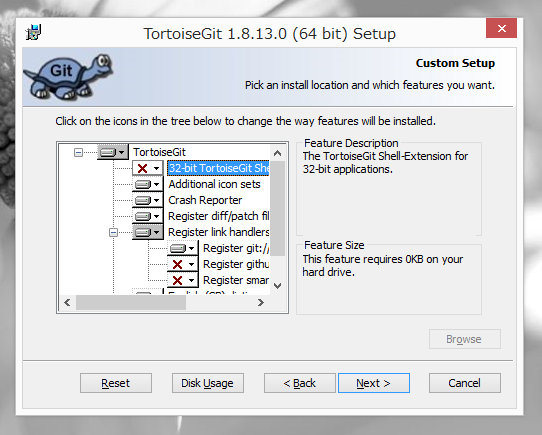The height and width of the screenshot is (435, 542).
Task: Proceed with the Next button
Action: pos(374,383)
